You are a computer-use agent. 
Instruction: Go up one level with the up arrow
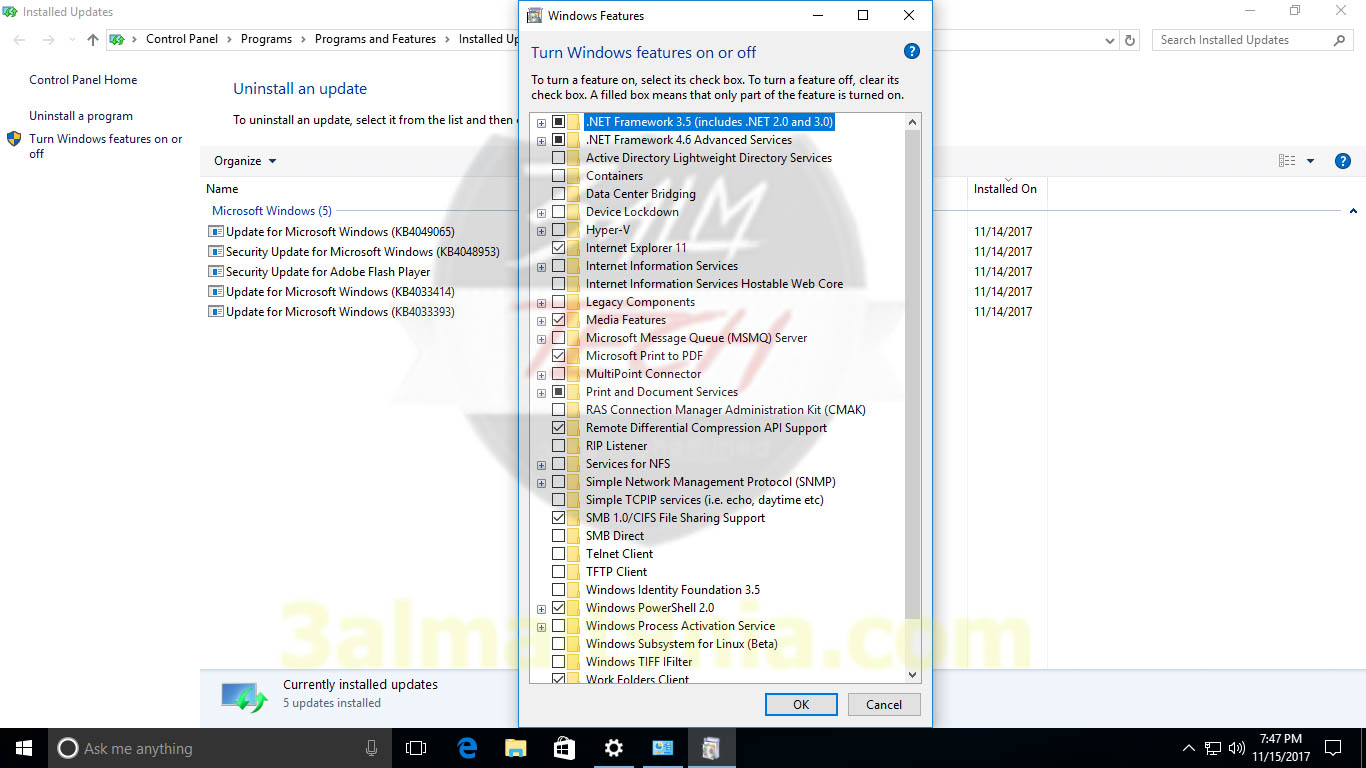(93, 40)
